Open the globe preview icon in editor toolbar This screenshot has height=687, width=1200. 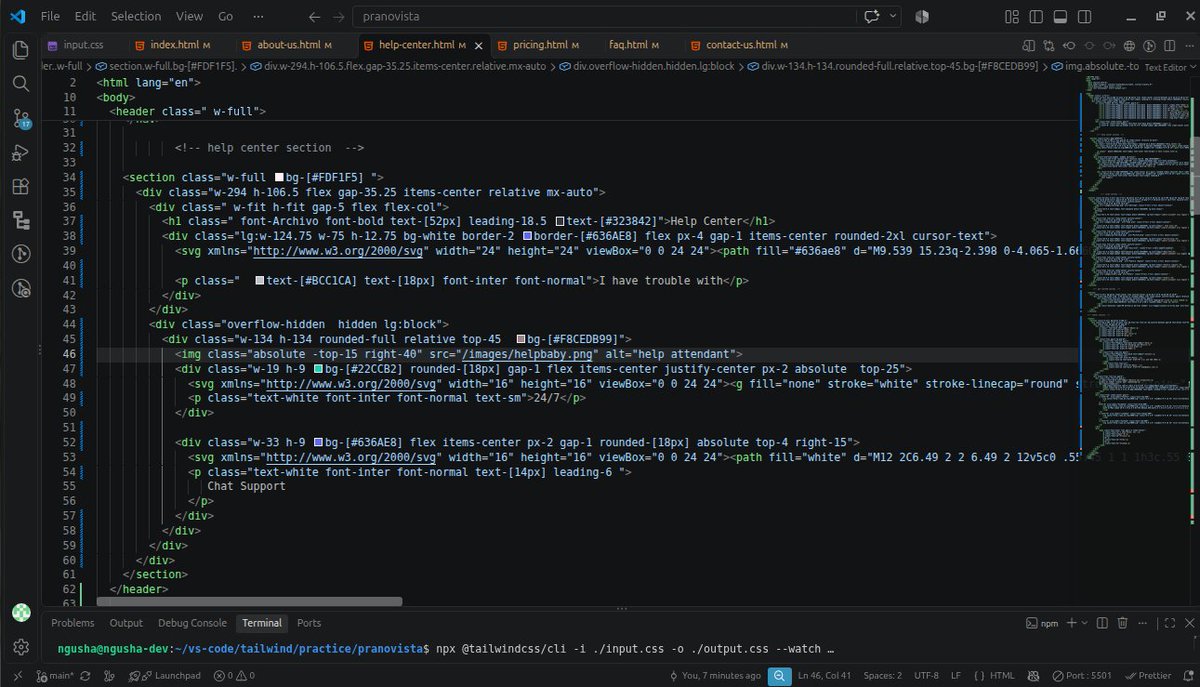point(1129,45)
